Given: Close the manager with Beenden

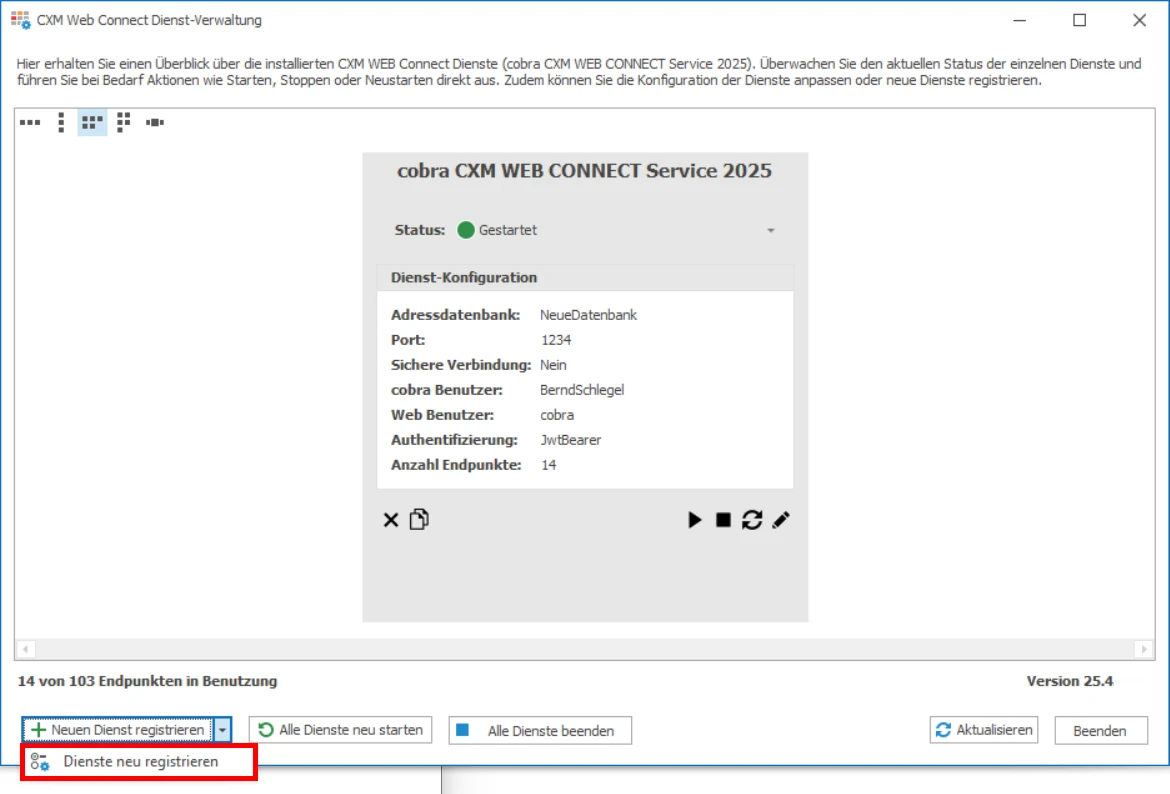Looking at the screenshot, I should 1100,730.
